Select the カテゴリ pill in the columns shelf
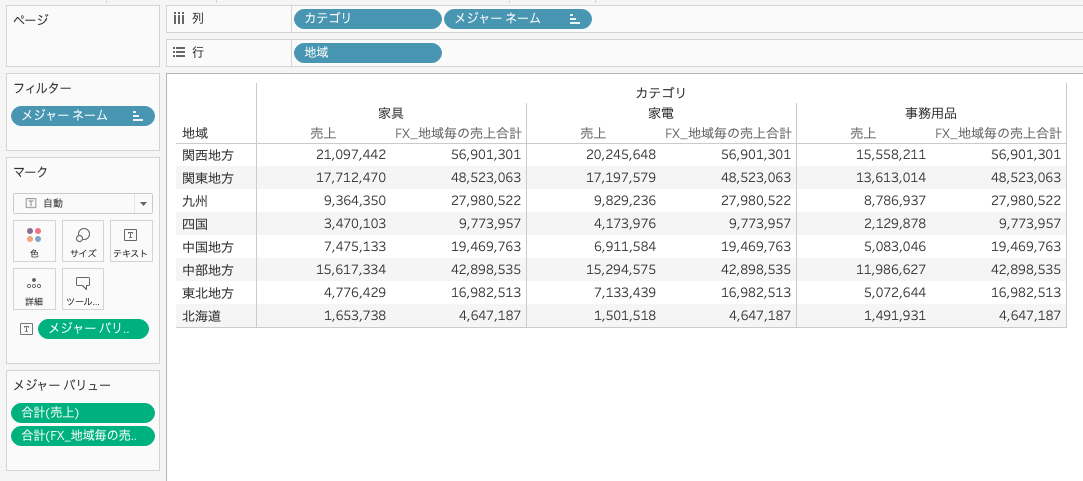 367,19
